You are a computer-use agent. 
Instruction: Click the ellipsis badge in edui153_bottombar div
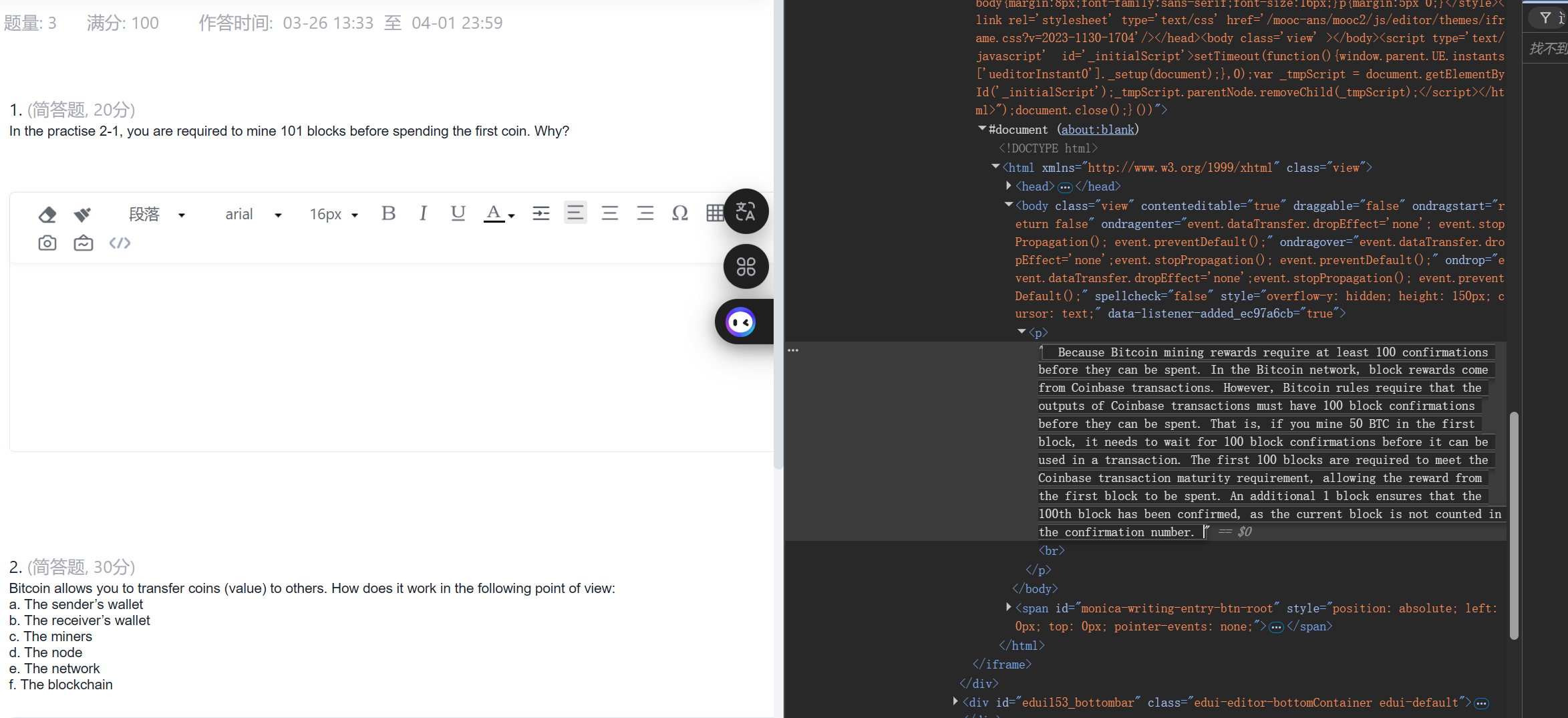pos(1481,703)
